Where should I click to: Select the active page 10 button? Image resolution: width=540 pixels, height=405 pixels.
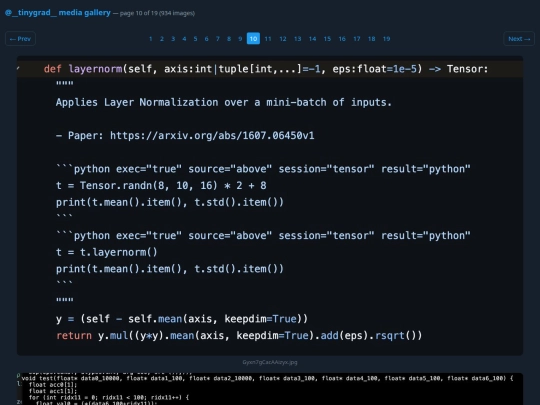(253, 39)
